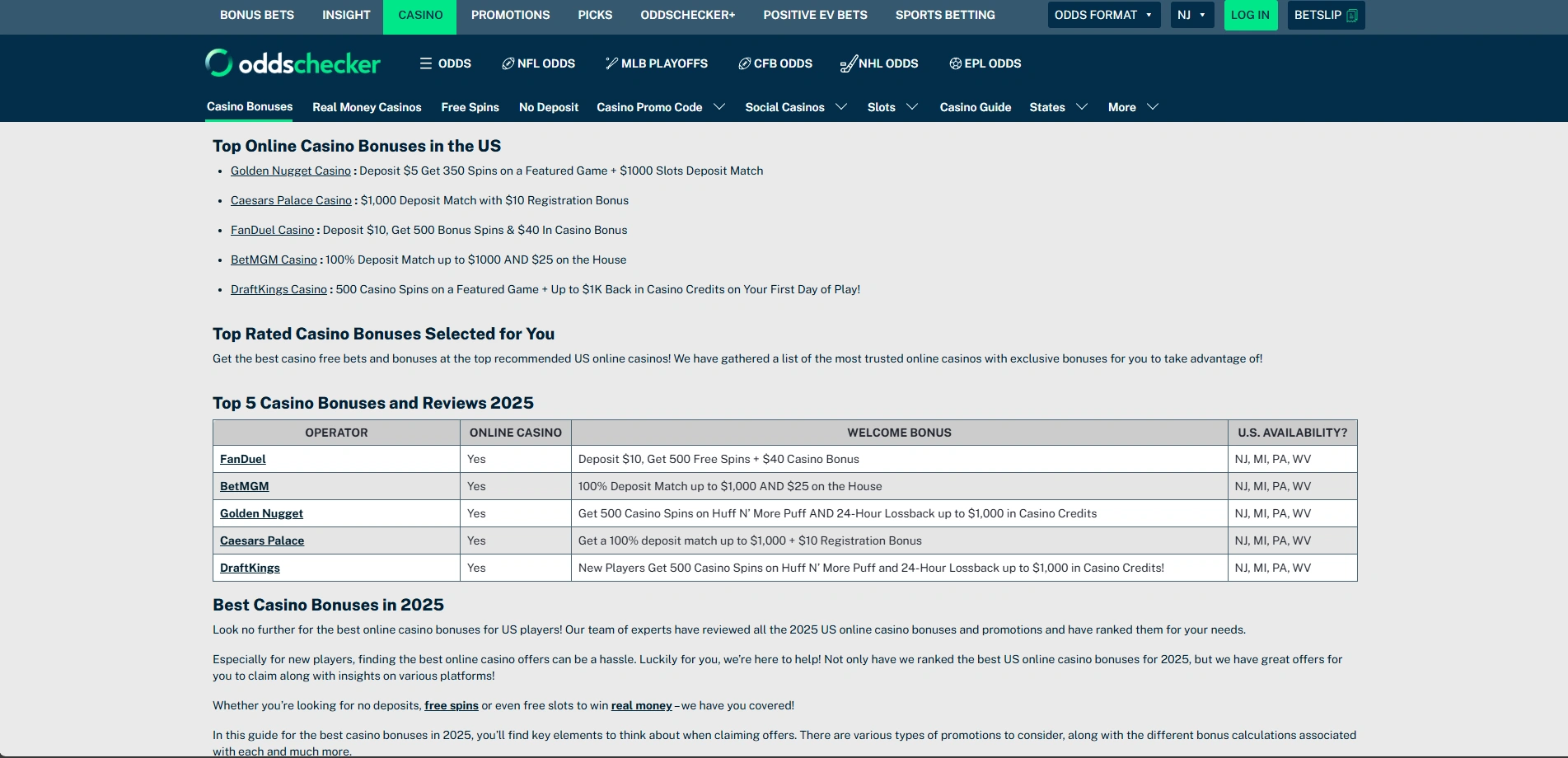Screen dimensions: 1568x758
Task: Open the BONUS BETS top menu
Action: 257,15
